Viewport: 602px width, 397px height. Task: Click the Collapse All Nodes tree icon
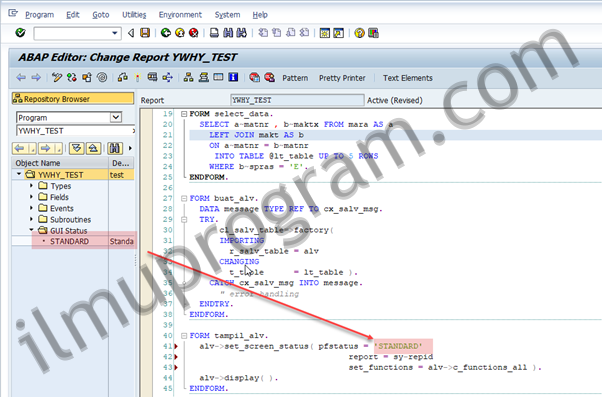tap(93, 148)
